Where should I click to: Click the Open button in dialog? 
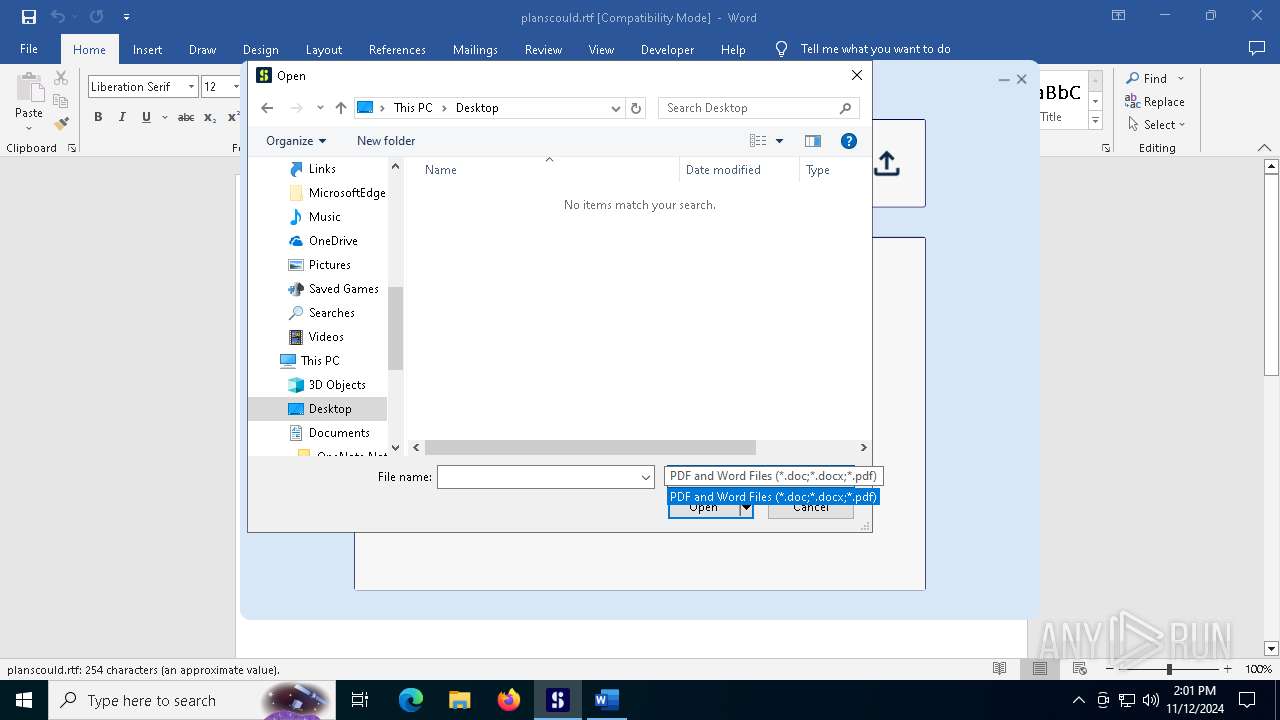703,508
